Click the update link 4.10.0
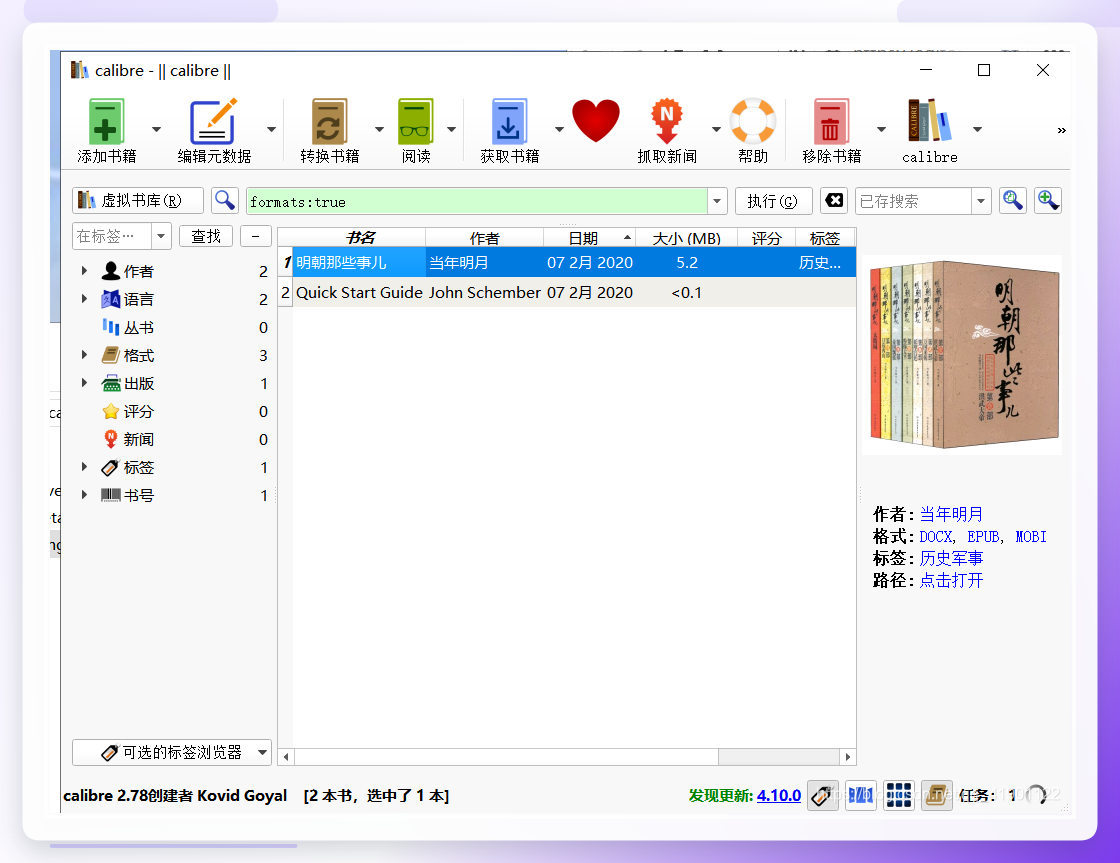Image resolution: width=1120 pixels, height=863 pixels. coord(779,795)
